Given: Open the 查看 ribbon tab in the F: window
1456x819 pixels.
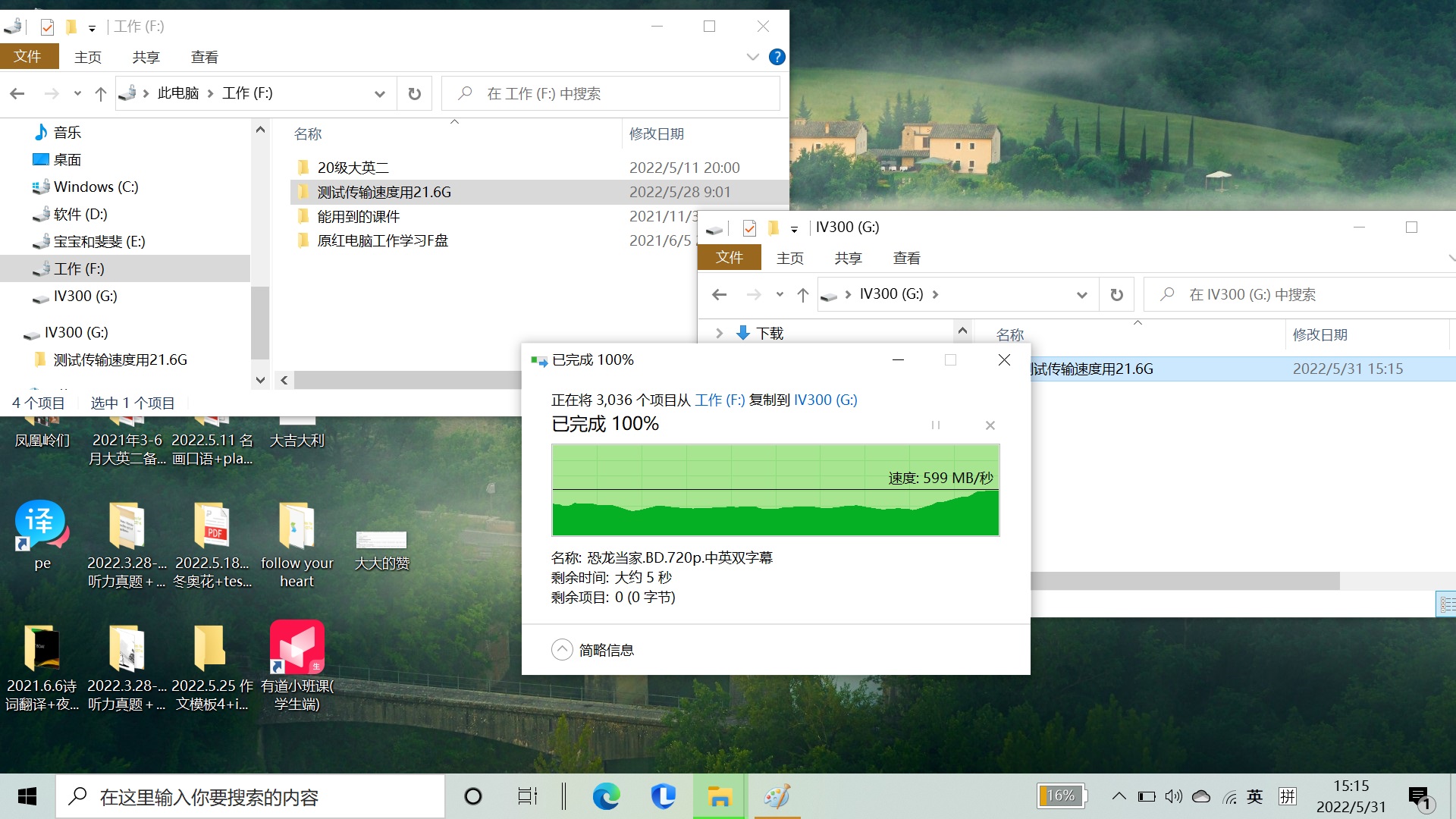Looking at the screenshot, I should pyautogui.click(x=204, y=57).
